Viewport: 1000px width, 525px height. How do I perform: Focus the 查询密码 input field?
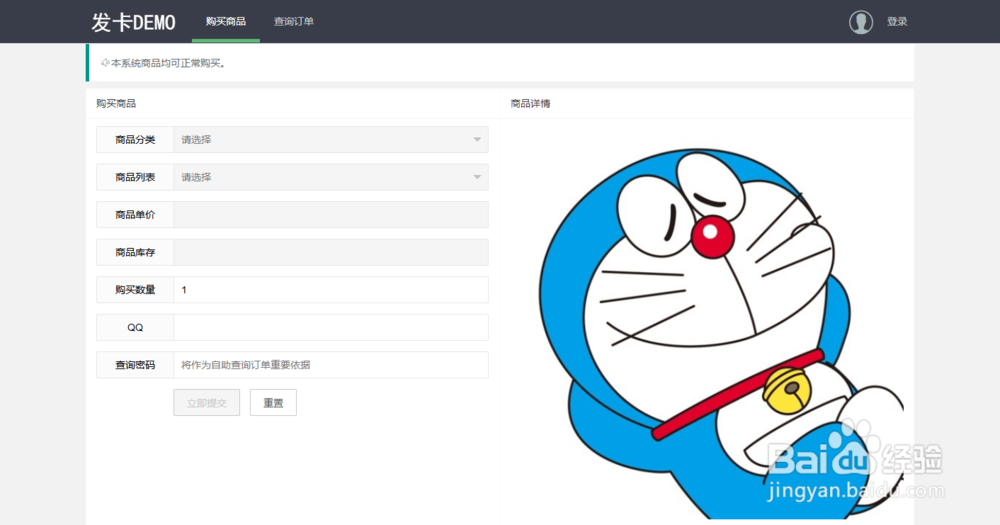[331, 365]
